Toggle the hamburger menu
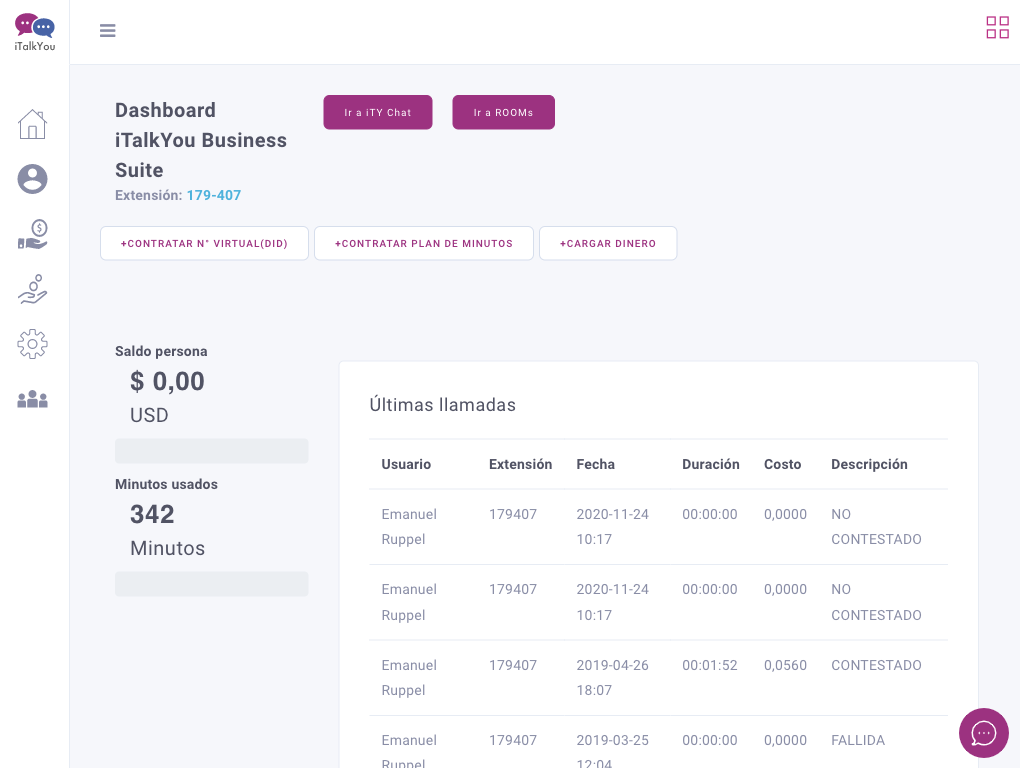 [107, 31]
